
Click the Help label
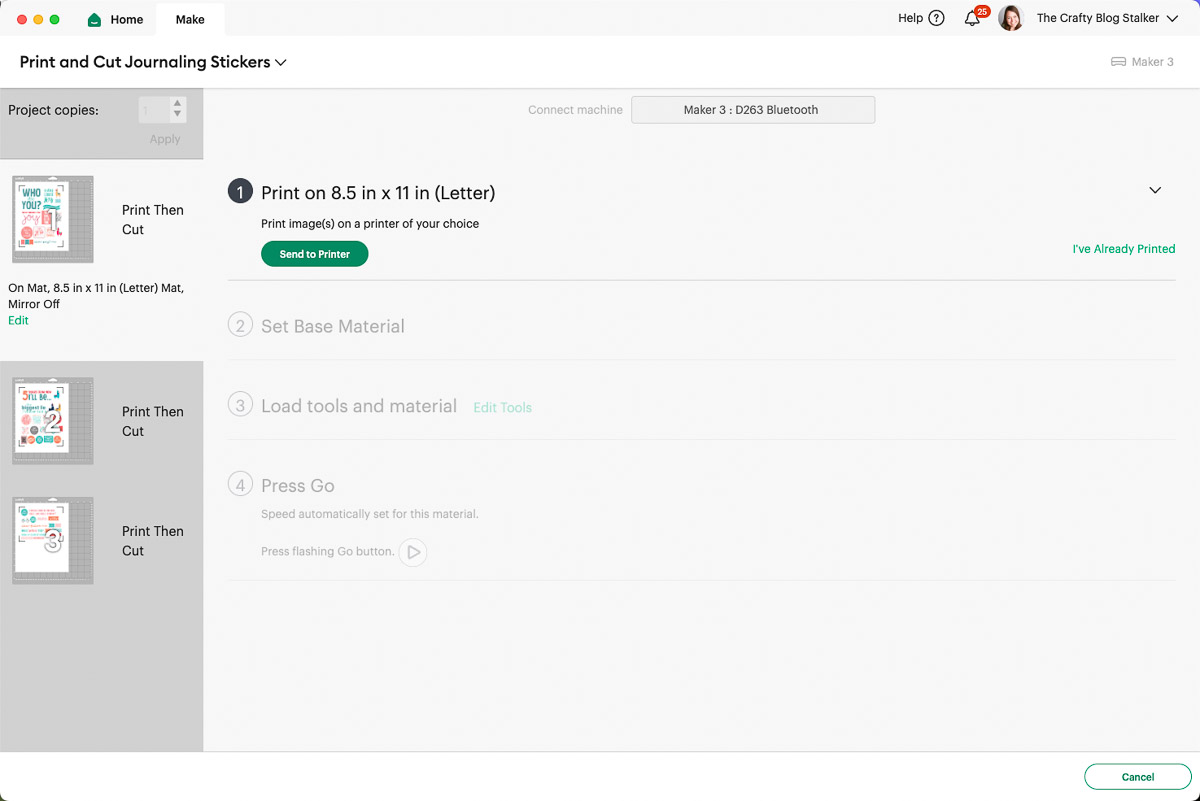[910, 18]
